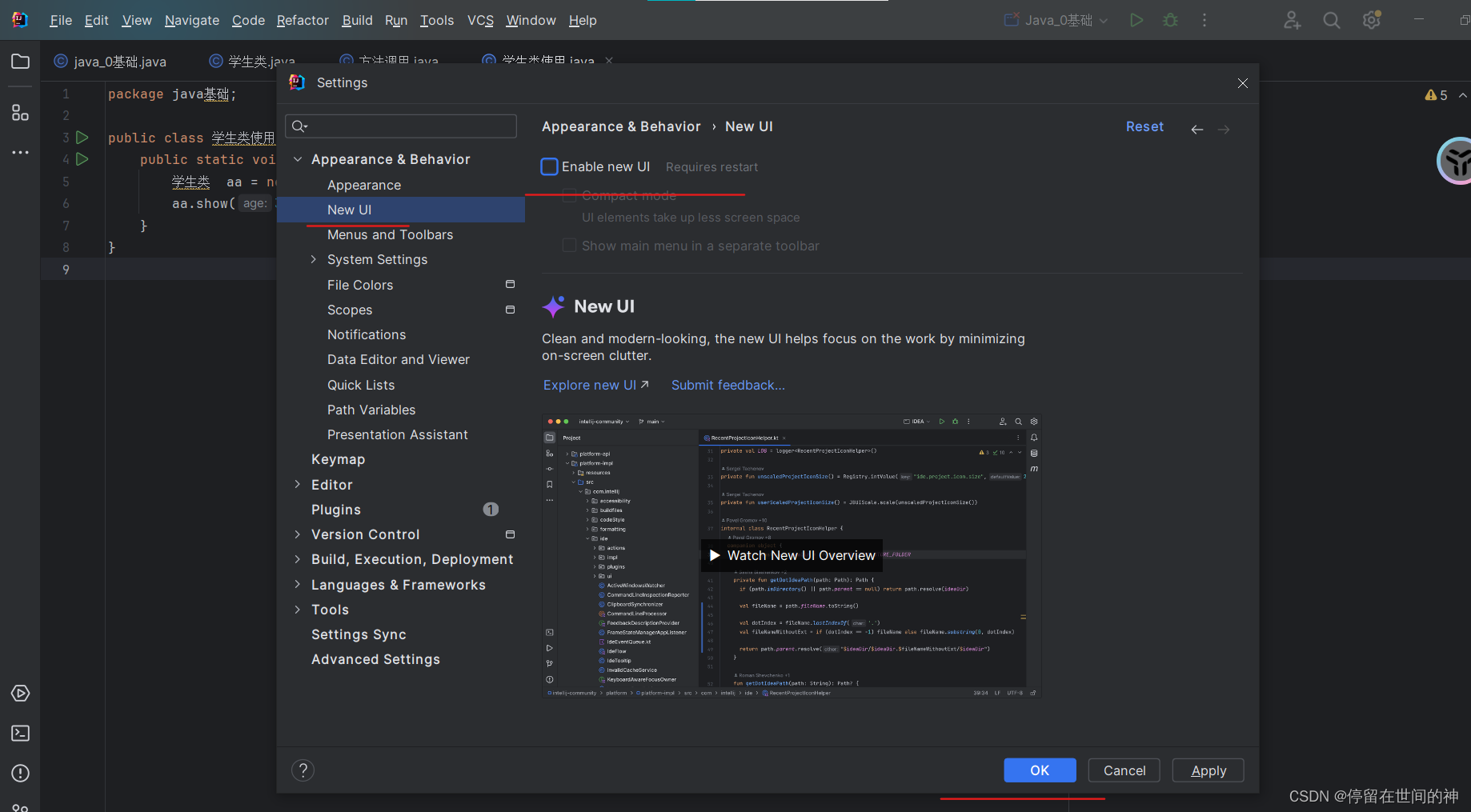This screenshot has height=812, width=1471.
Task: Click the Scopes project-level icon
Action: click(510, 310)
